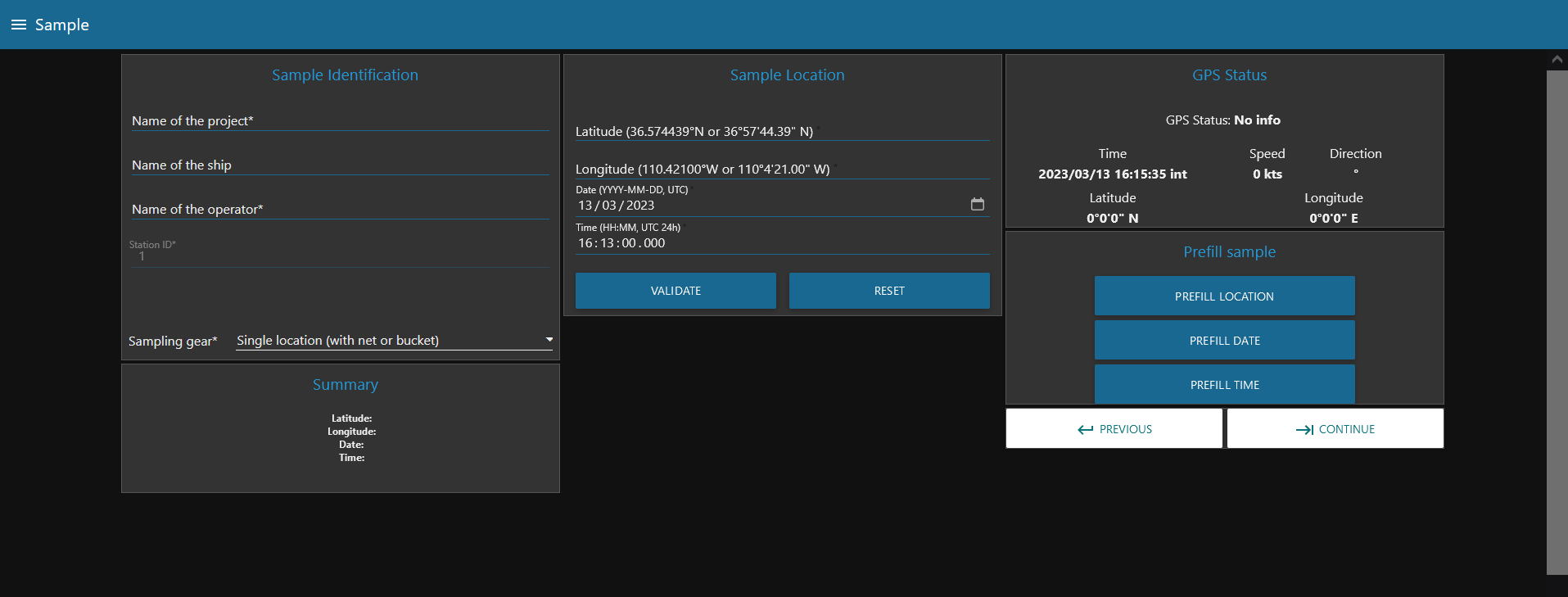Click the Station ID field
This screenshot has width=1568, height=597.
point(341,256)
